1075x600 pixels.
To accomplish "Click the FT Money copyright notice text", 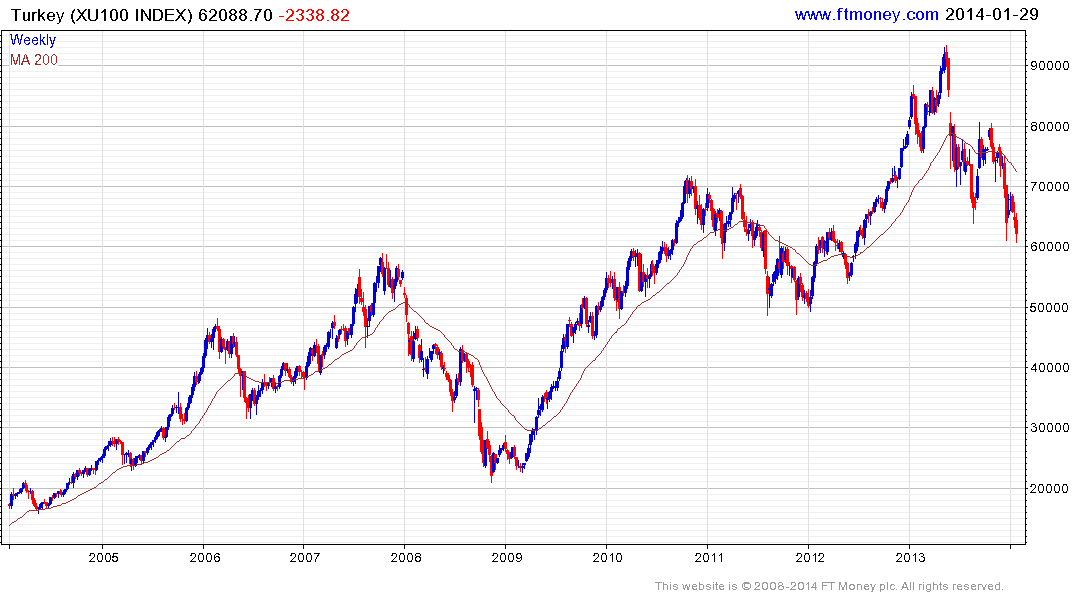I will tap(829, 586).
